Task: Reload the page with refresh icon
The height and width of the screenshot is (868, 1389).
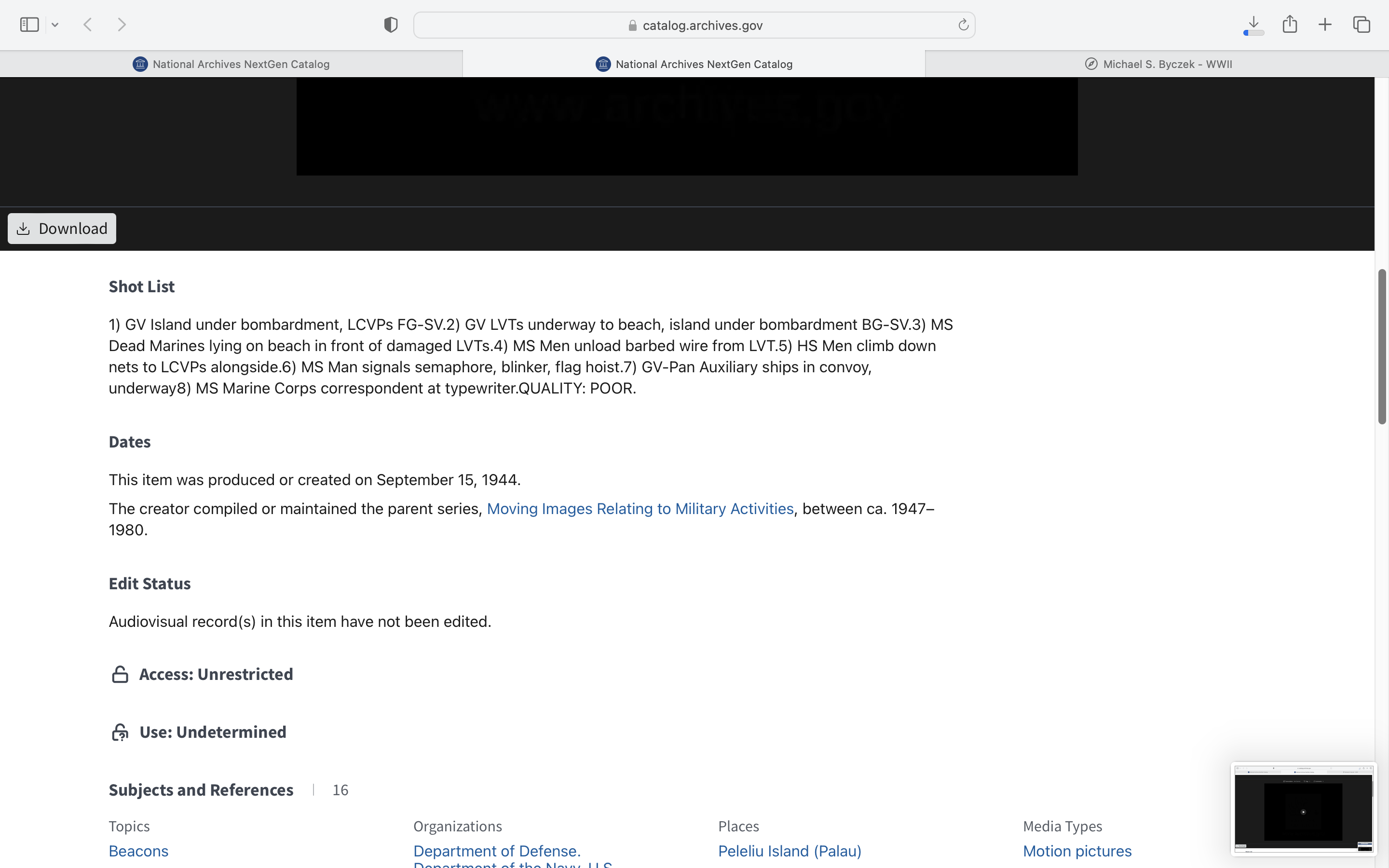Action: (x=963, y=25)
